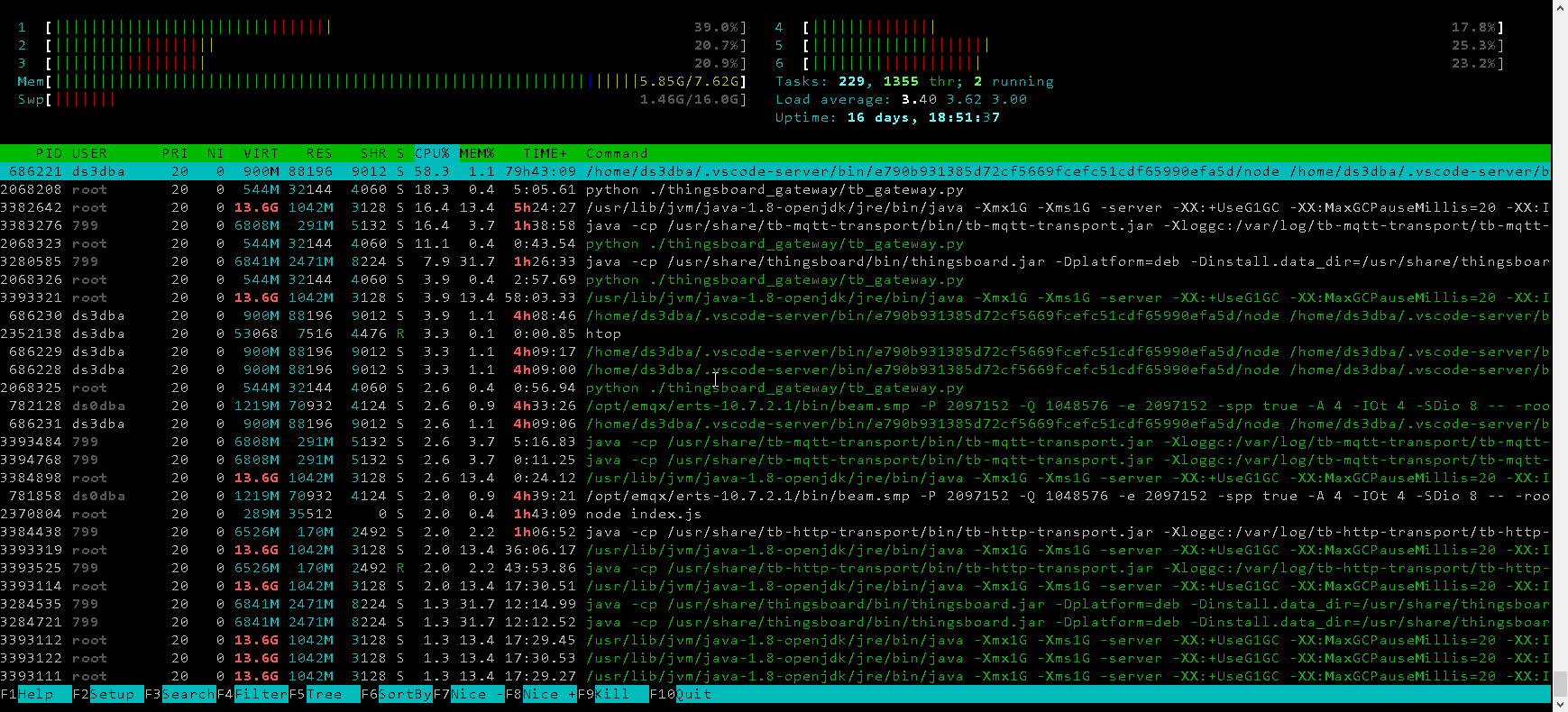Click the NI column header

click(215, 153)
